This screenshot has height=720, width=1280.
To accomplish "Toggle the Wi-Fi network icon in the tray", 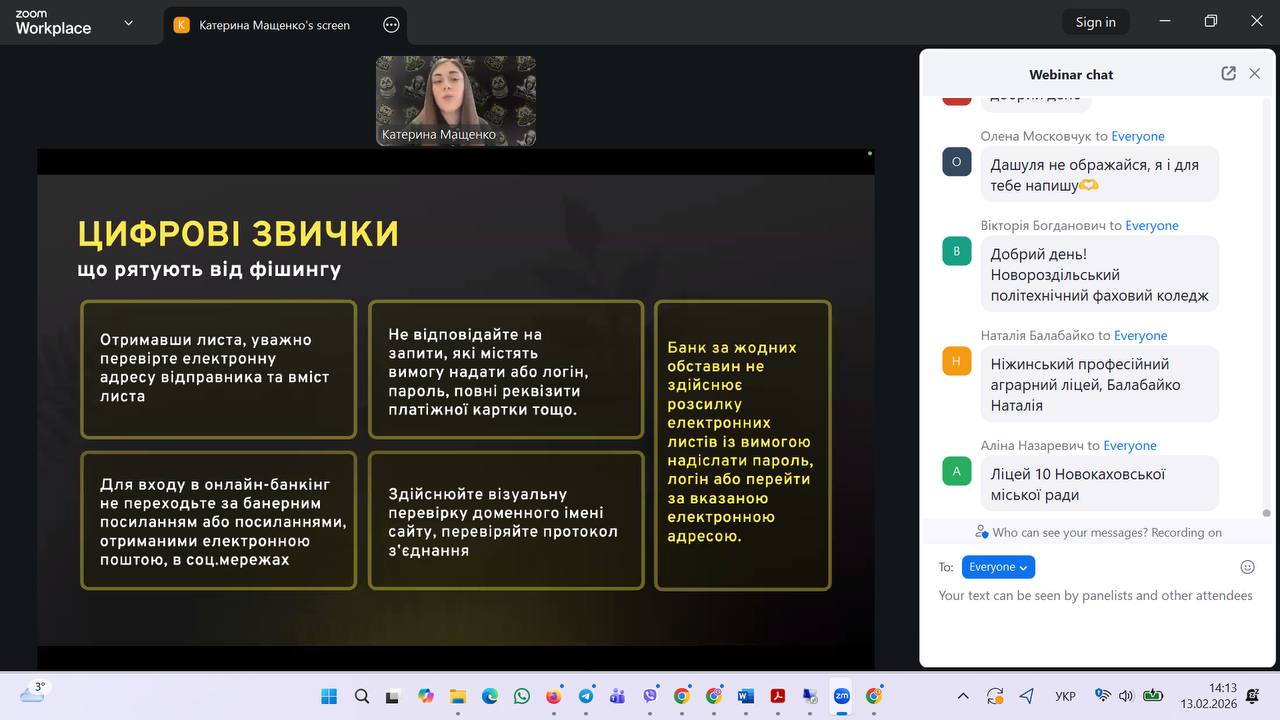I will pyautogui.click(x=1101, y=695).
